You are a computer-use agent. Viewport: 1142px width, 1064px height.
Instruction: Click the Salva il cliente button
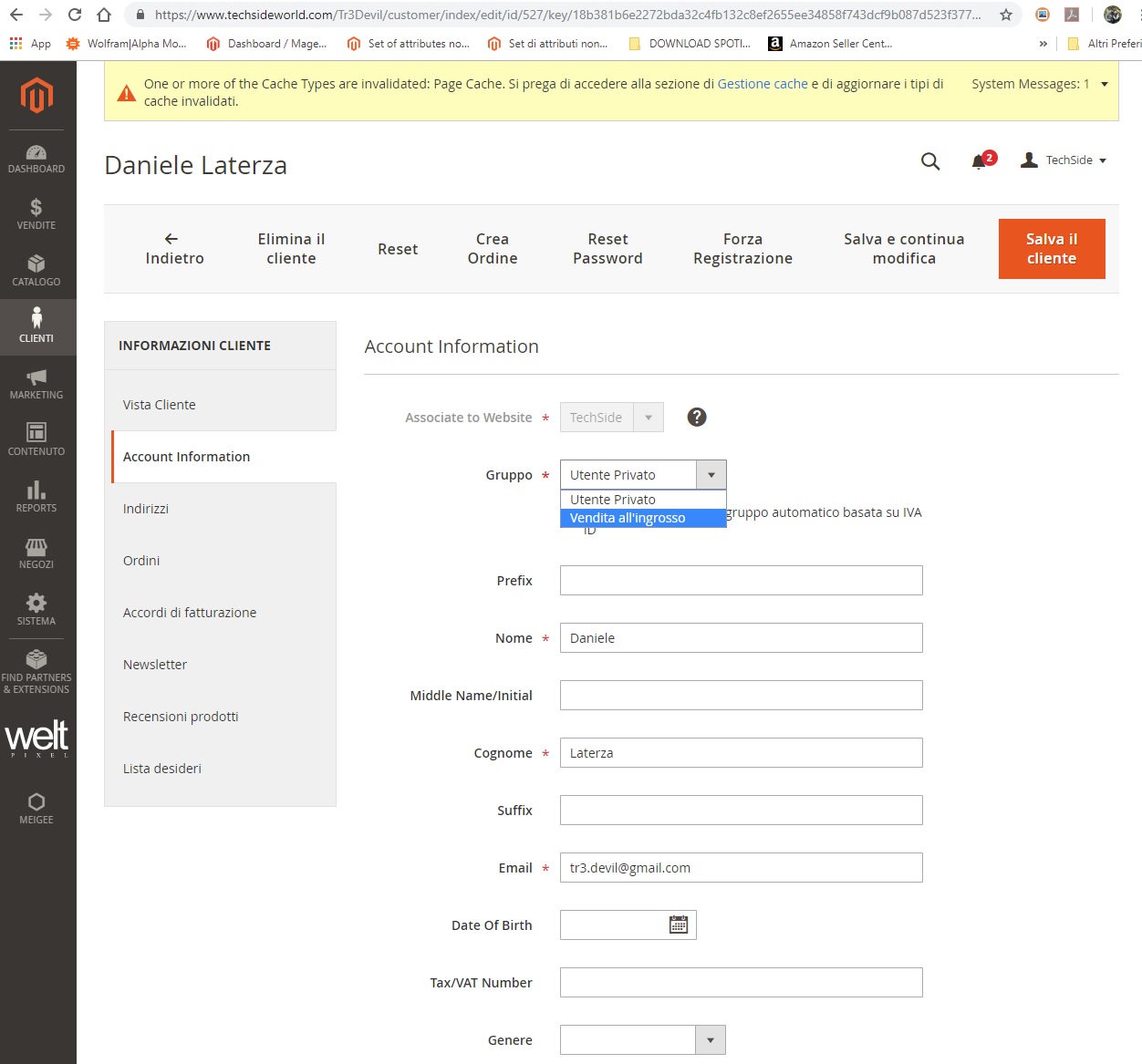(x=1051, y=248)
